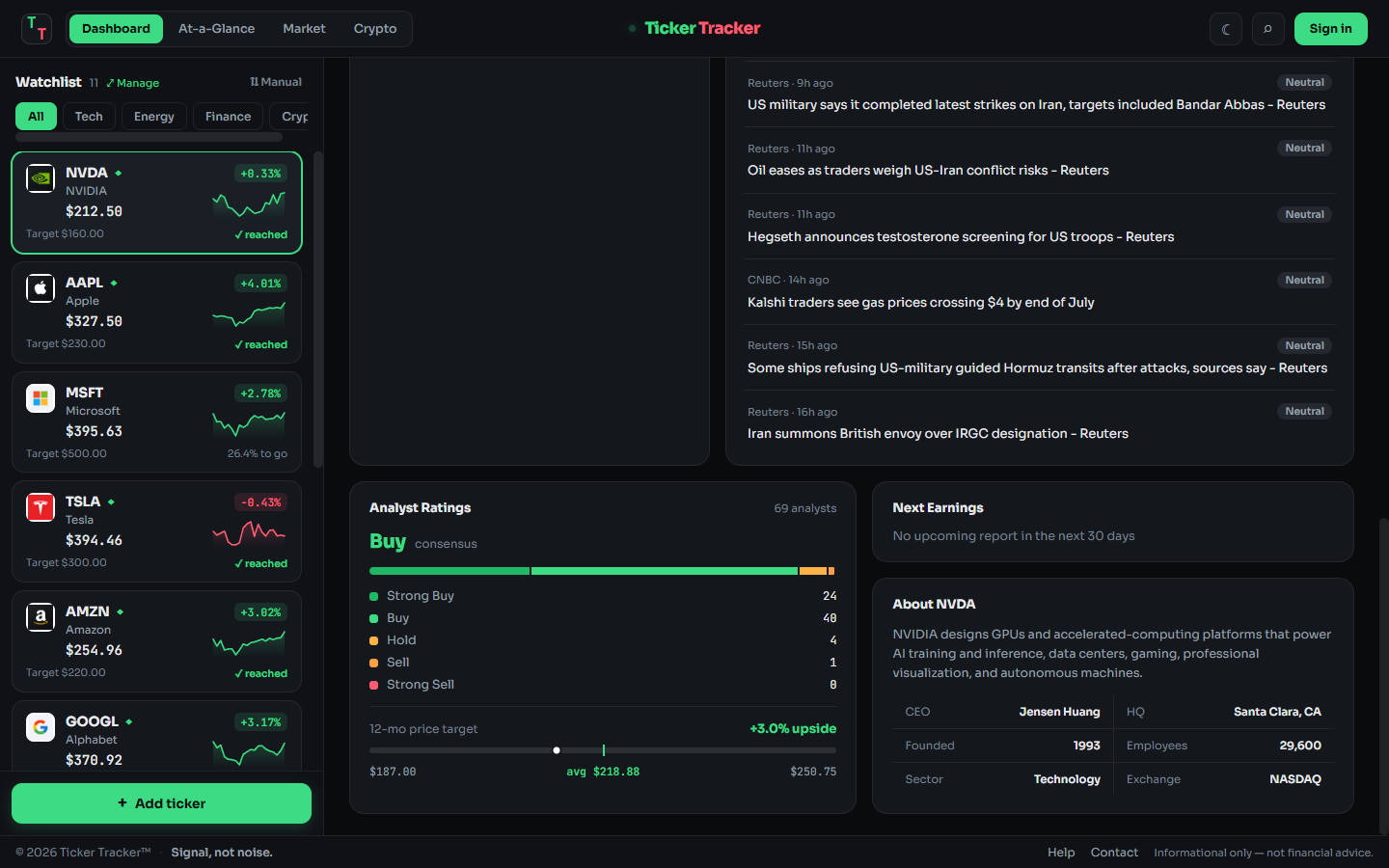Click the NASDAQ exchange value
Screen dimensions: 1389x868
(x=1295, y=779)
